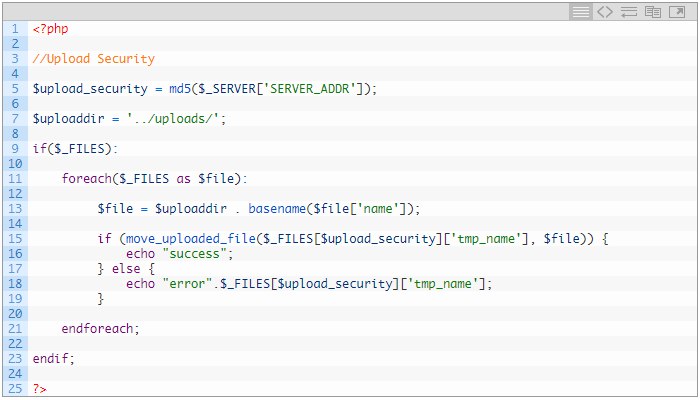Viewport: 700px width, 400px height.
Task: Click line number 1
Action: [x=15, y=29]
